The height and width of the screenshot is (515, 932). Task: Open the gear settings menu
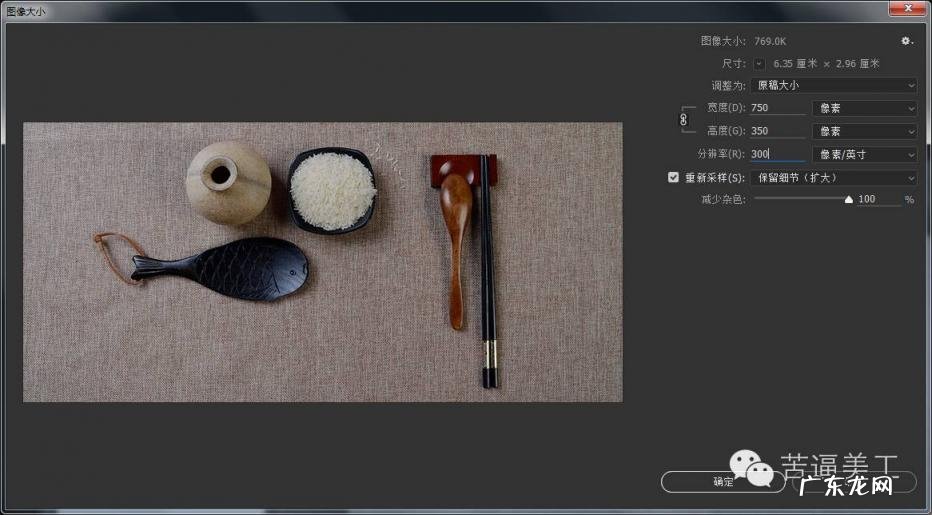pyautogui.click(x=906, y=41)
